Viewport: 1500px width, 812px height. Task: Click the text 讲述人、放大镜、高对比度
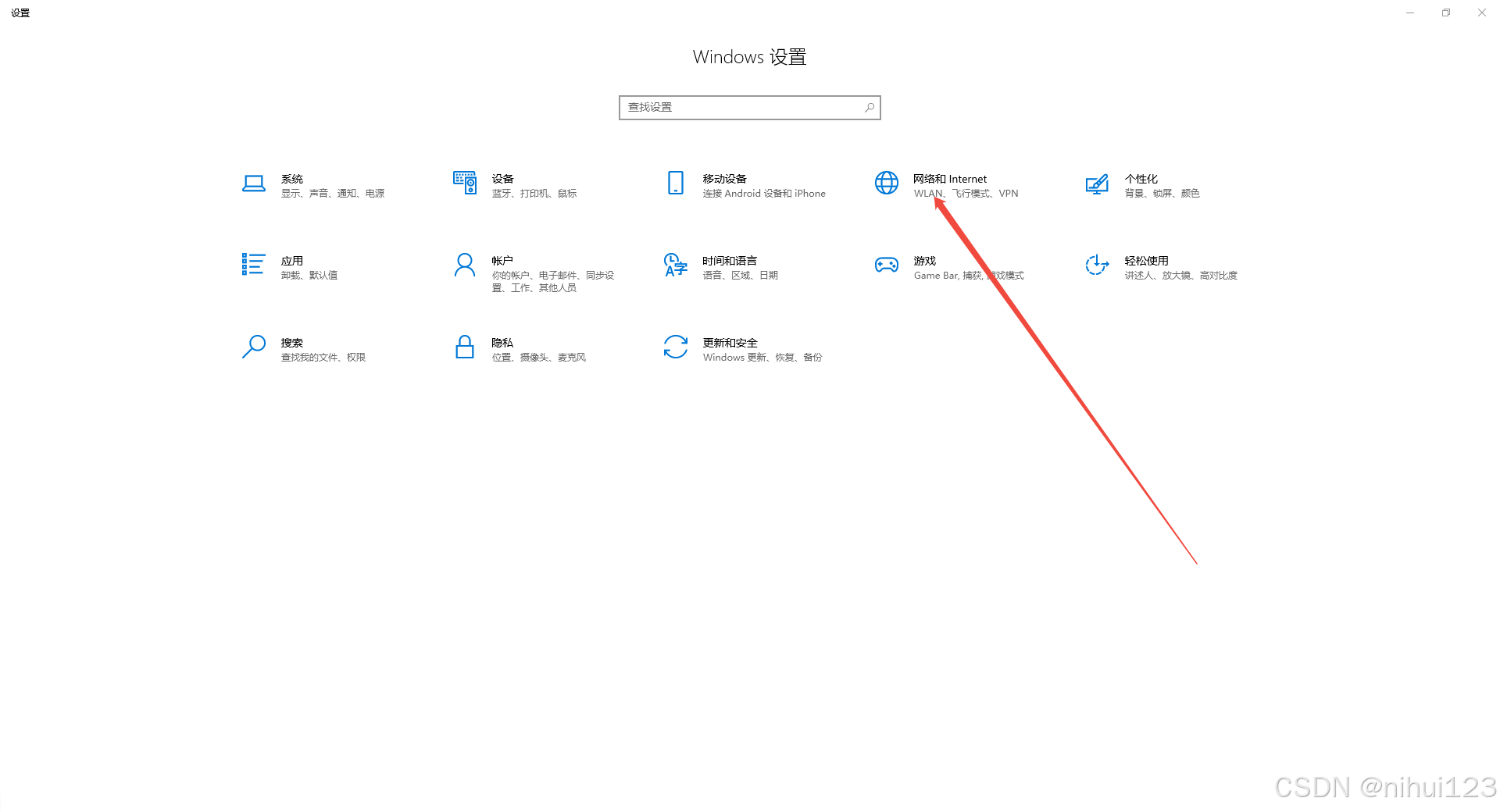[1181, 276]
